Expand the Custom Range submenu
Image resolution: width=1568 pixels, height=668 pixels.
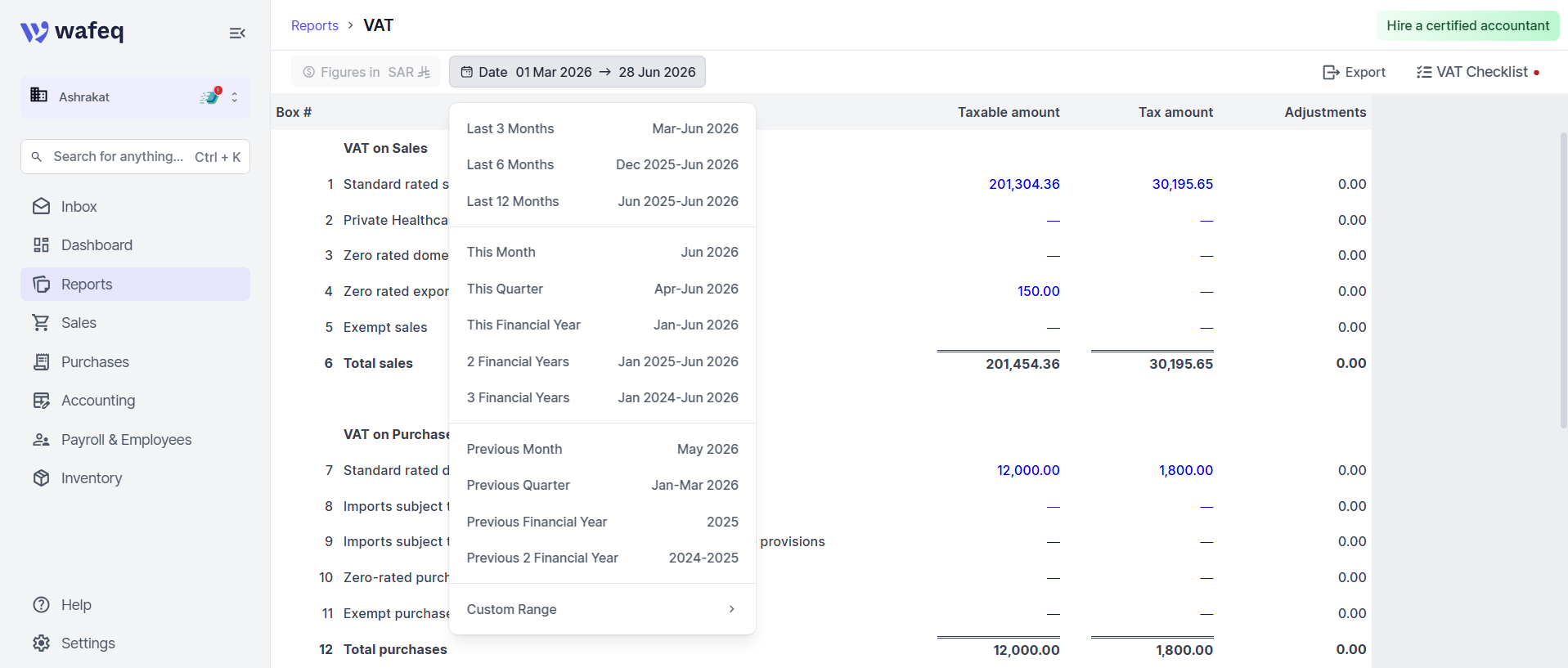click(x=603, y=609)
